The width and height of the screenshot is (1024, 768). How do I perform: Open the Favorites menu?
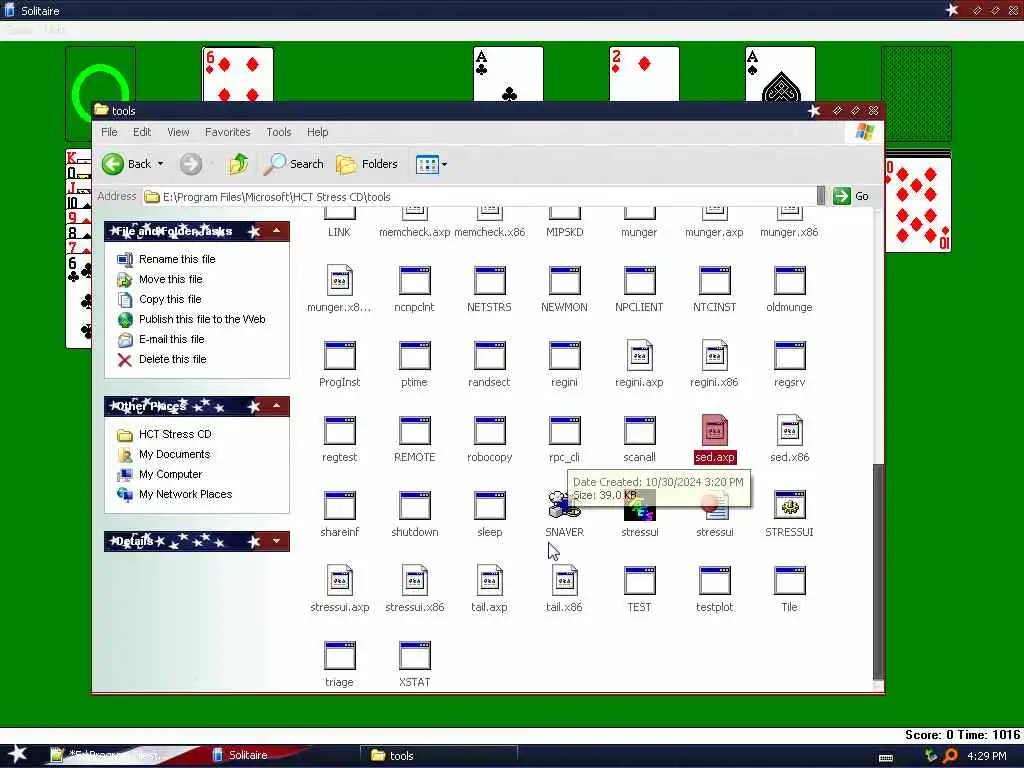pos(227,132)
